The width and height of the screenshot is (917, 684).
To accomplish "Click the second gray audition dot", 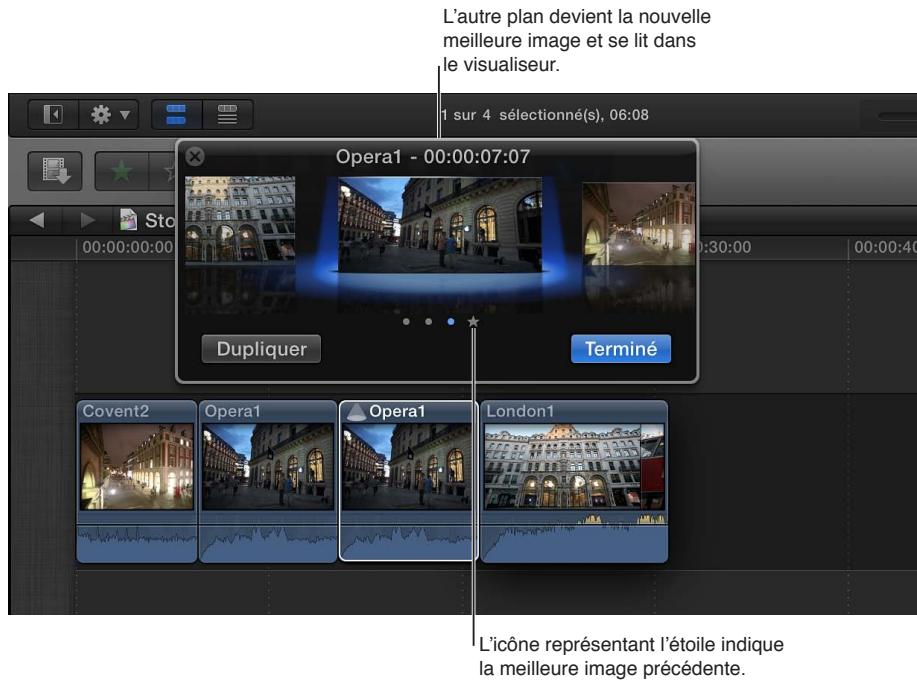I will click(429, 322).
